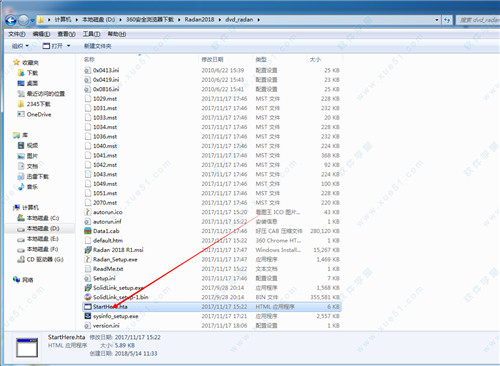Open the 查看(V) menu

pyautogui.click(x=66, y=34)
